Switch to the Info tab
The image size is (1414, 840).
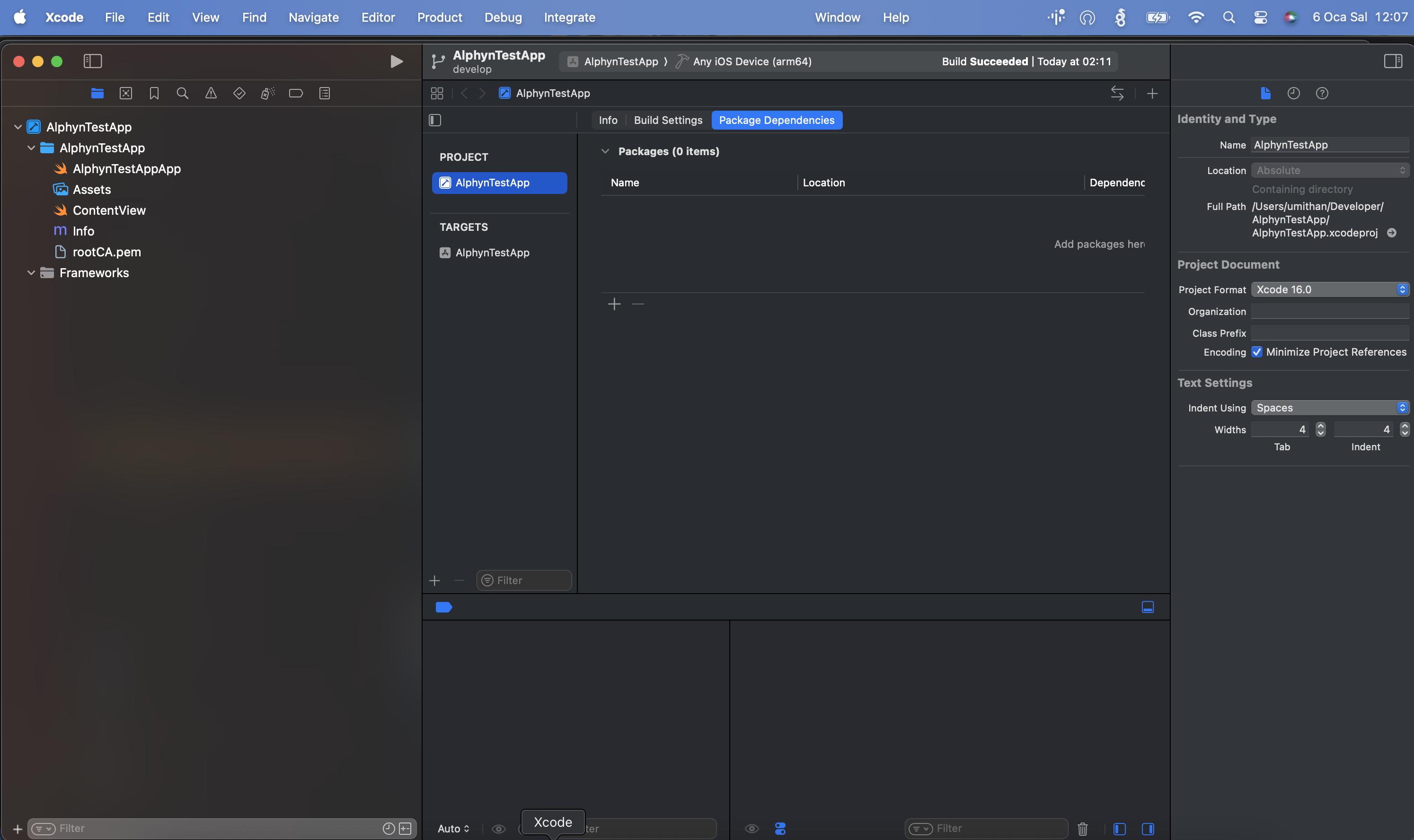[x=608, y=120]
